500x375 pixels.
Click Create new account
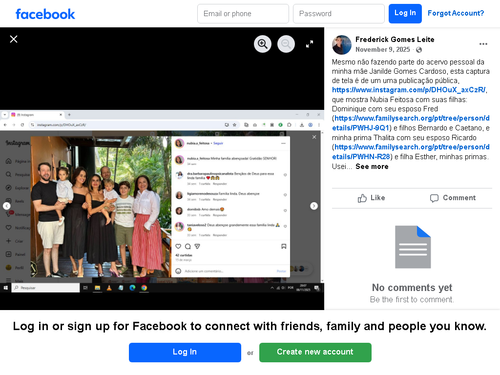coord(315,352)
